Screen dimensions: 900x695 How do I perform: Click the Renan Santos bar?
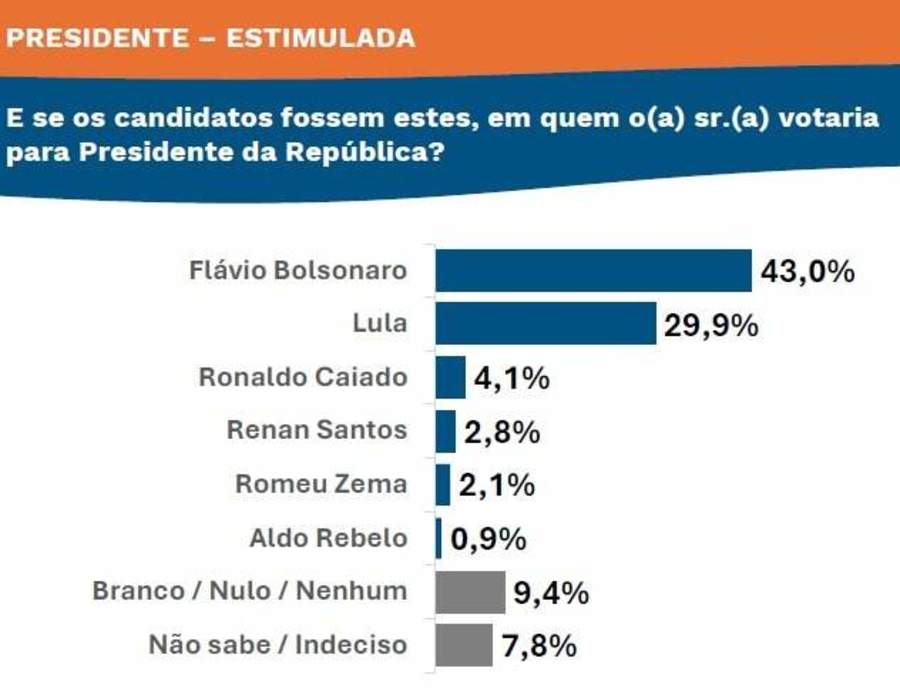tap(446, 431)
